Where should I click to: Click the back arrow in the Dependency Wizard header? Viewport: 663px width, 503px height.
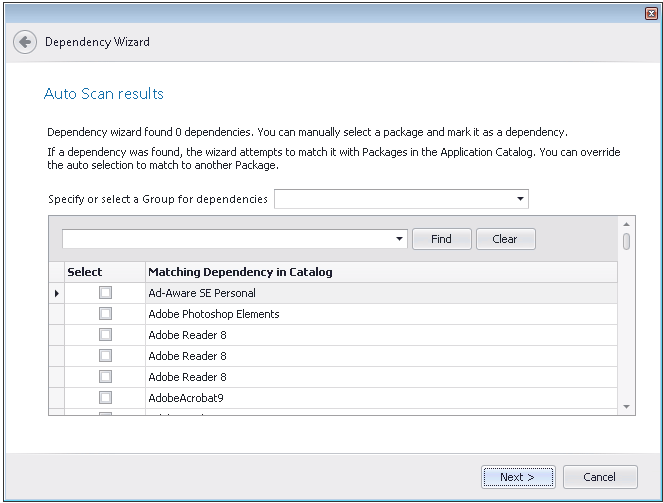click(x=24, y=42)
